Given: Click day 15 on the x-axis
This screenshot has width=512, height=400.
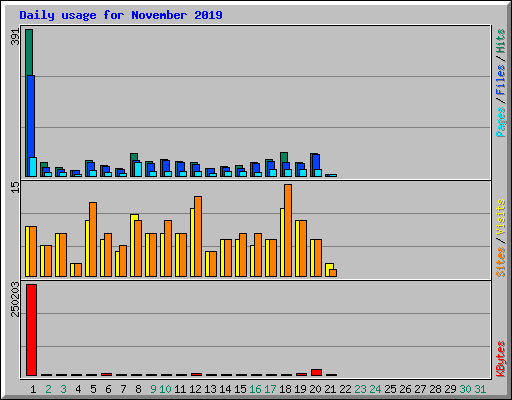Looking at the screenshot, I should pyautogui.click(x=240, y=389).
